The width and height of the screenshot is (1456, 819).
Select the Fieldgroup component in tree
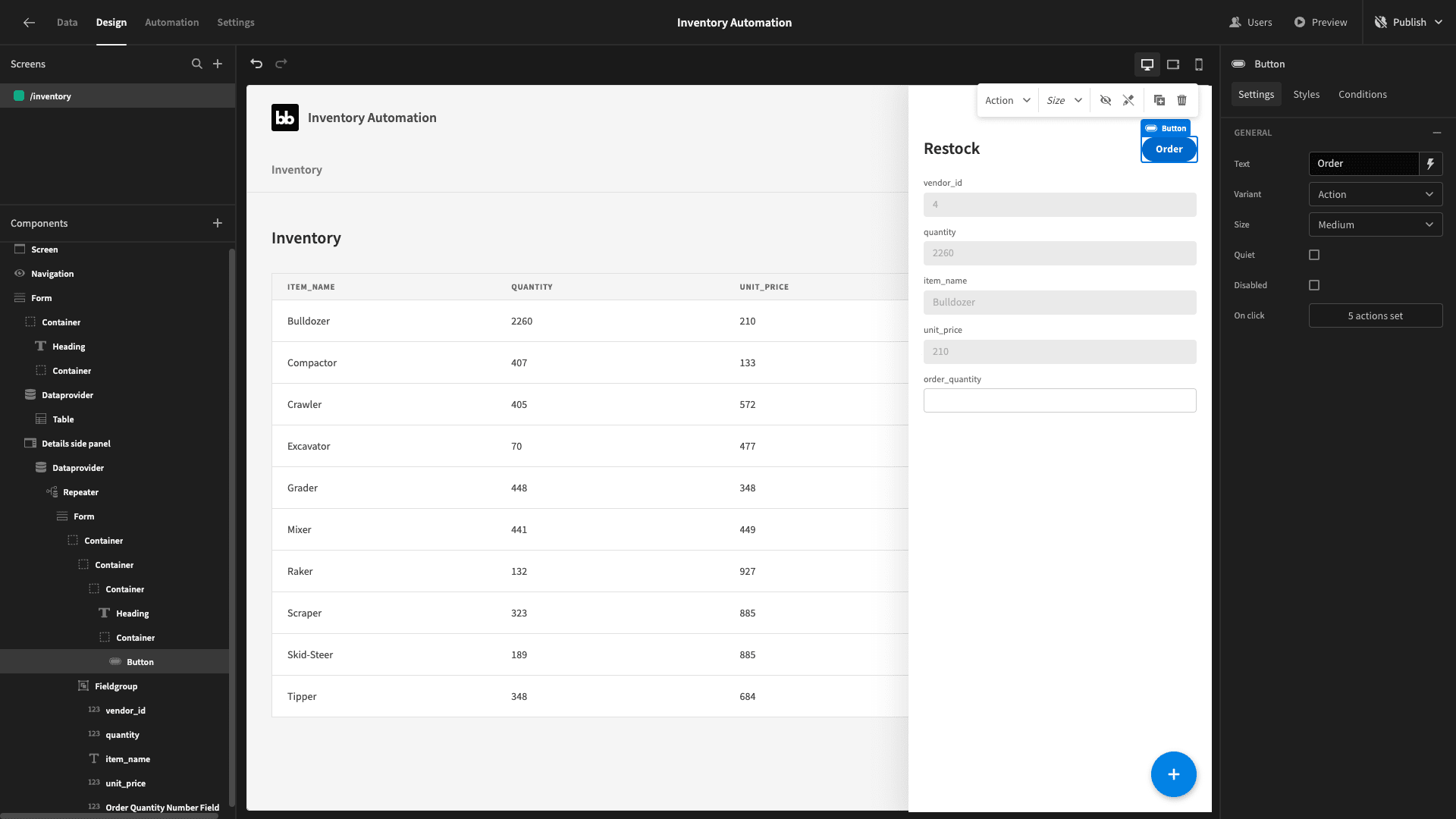115,686
